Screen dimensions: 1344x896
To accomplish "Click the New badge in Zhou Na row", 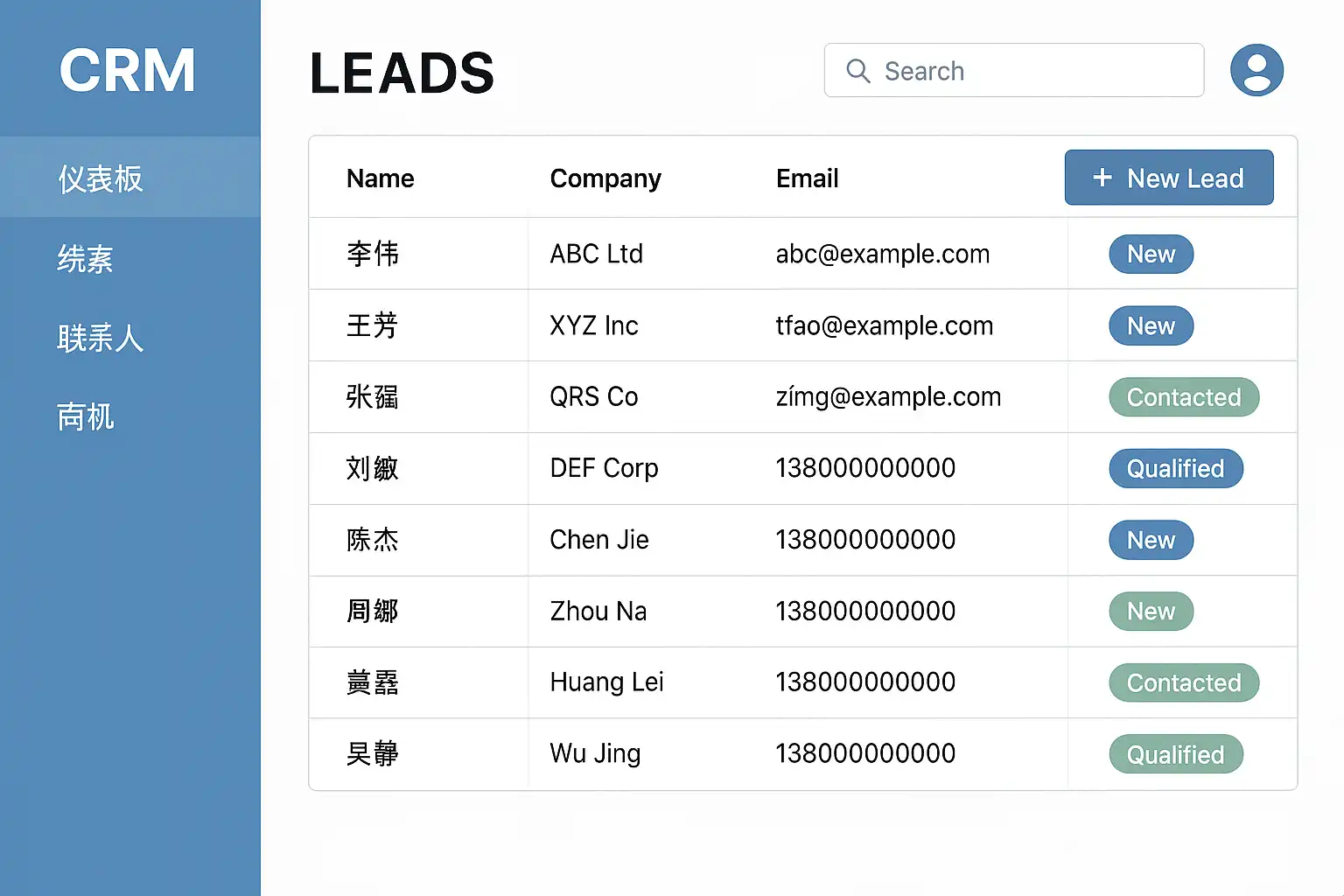I will 1151,611.
